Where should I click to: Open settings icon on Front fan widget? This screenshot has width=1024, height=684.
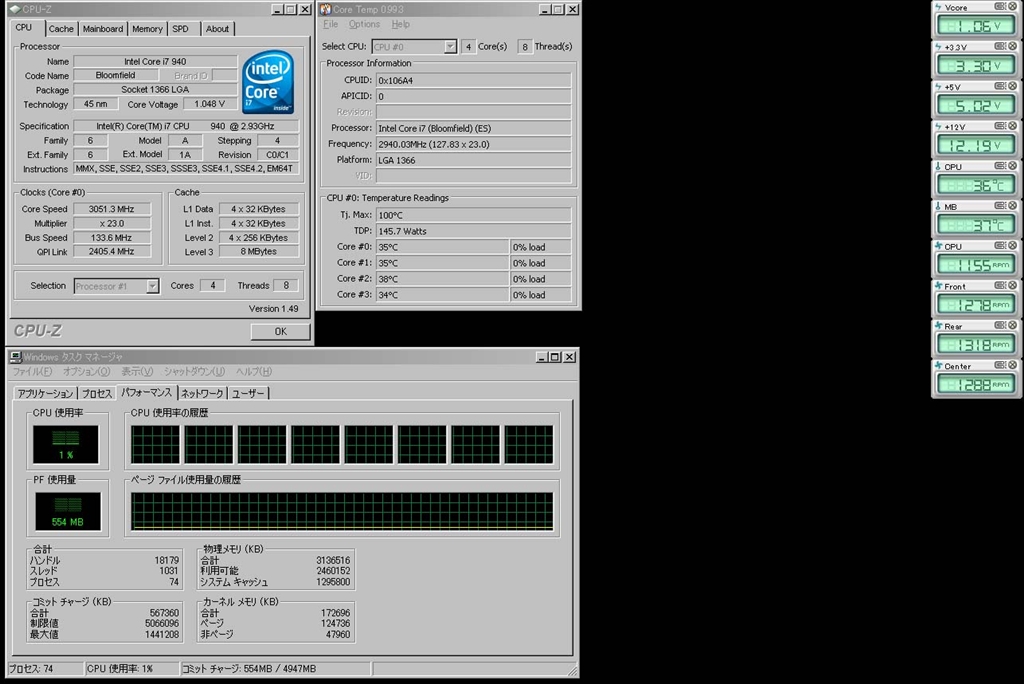tap(1000, 285)
